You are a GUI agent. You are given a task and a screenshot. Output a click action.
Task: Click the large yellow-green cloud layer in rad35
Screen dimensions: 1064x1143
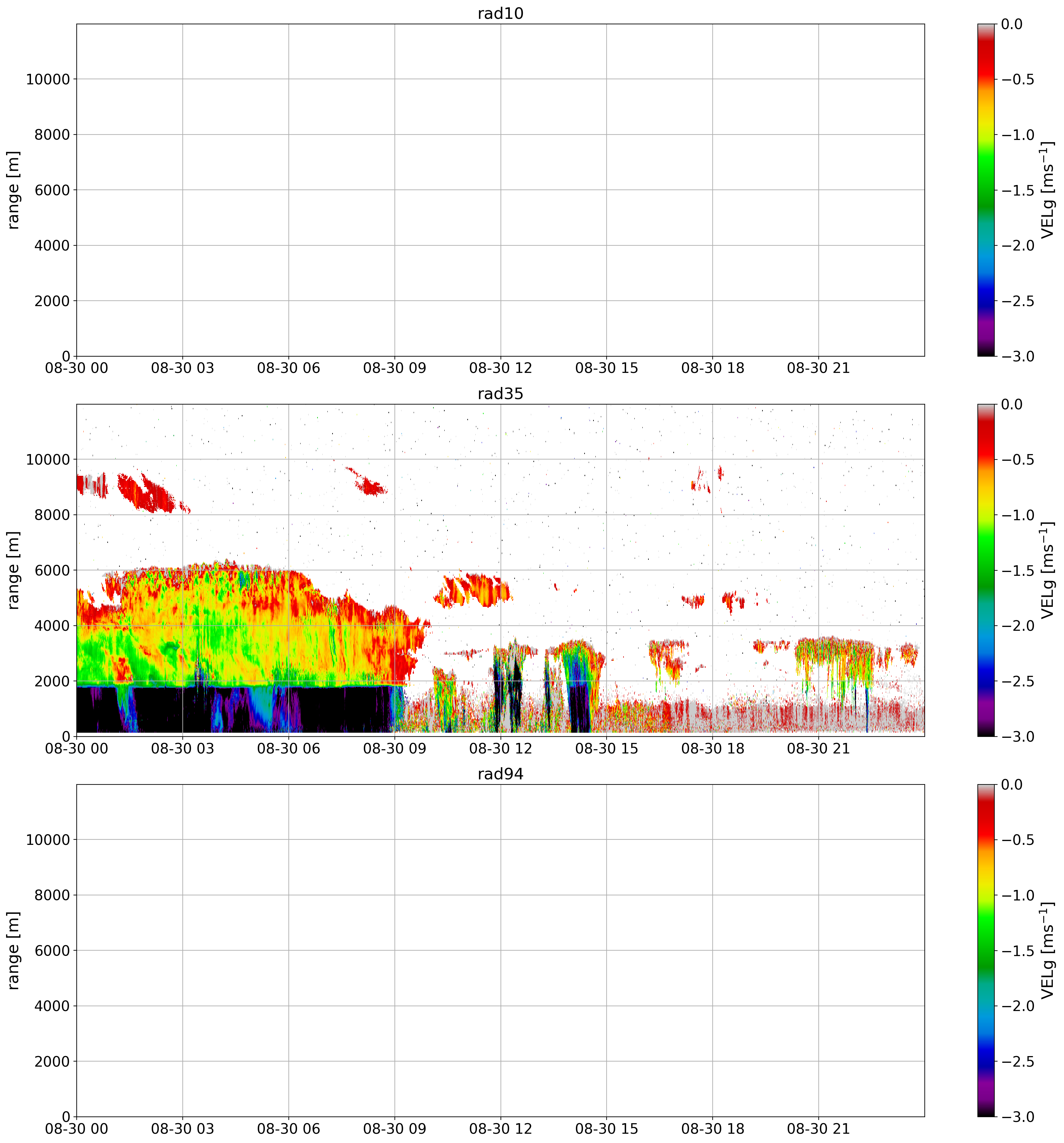[241, 632]
